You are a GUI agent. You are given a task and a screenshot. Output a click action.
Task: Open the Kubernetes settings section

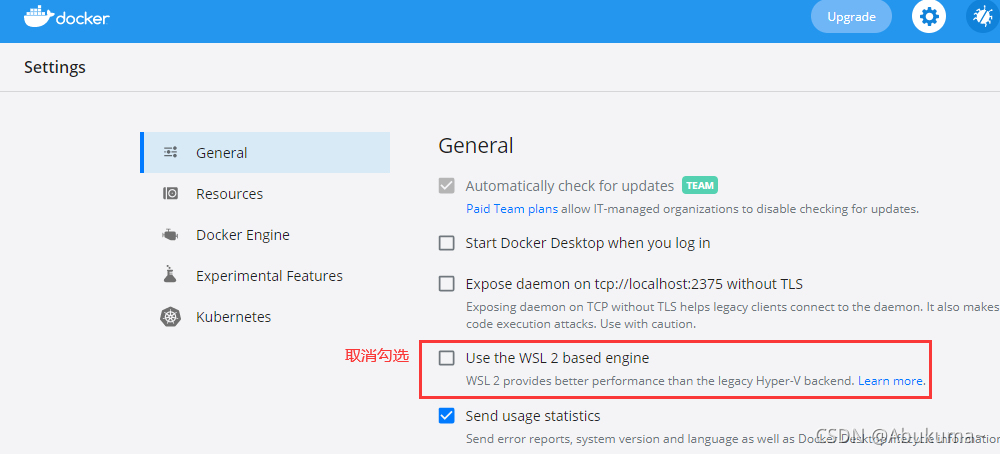(x=265, y=316)
